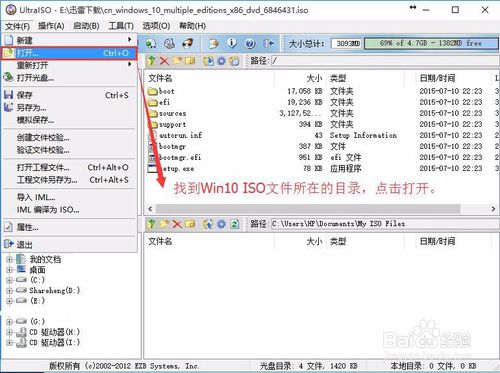Select the boot folder icon in file list

coord(153,91)
